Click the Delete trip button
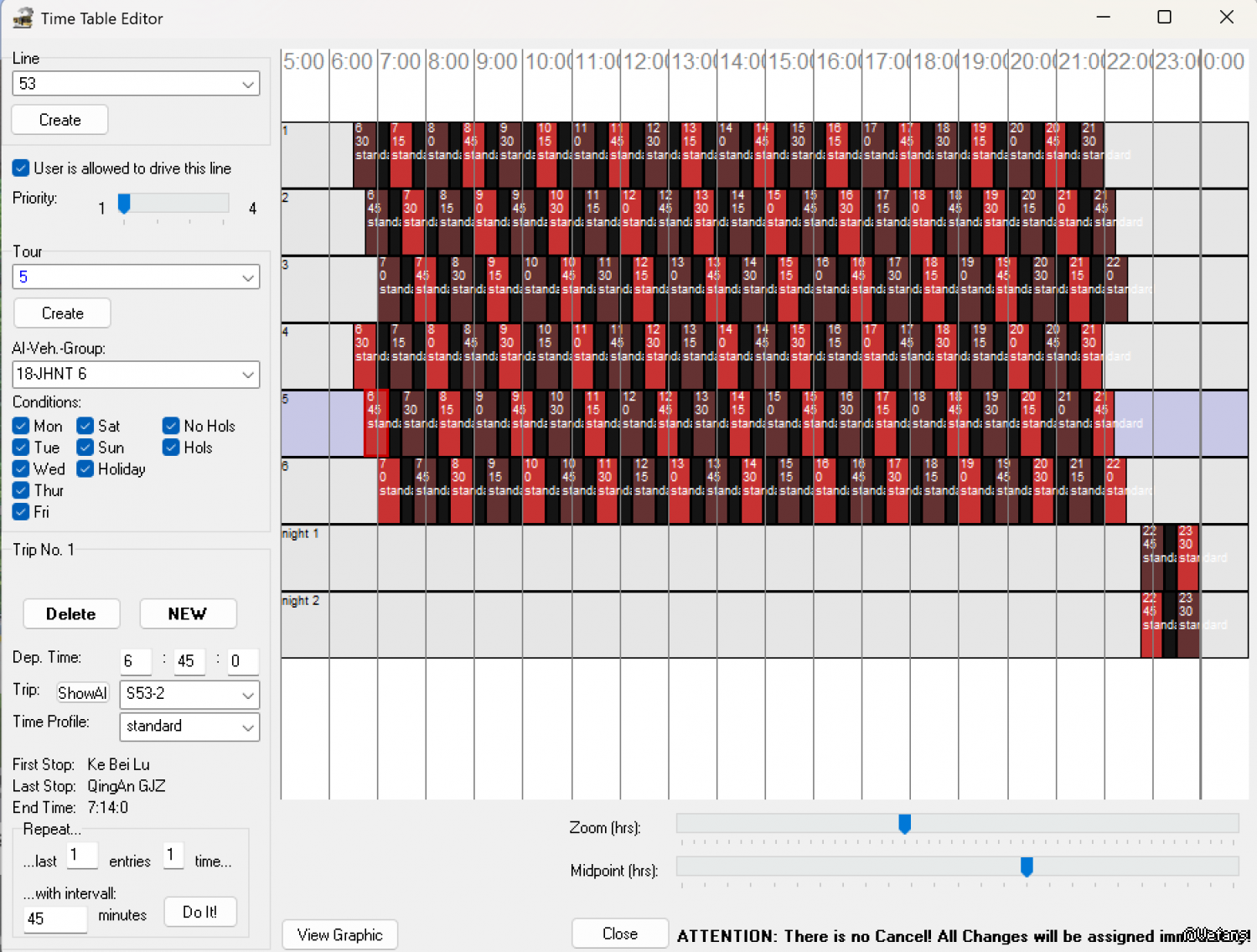Image resolution: width=1257 pixels, height=952 pixels. 71,613
